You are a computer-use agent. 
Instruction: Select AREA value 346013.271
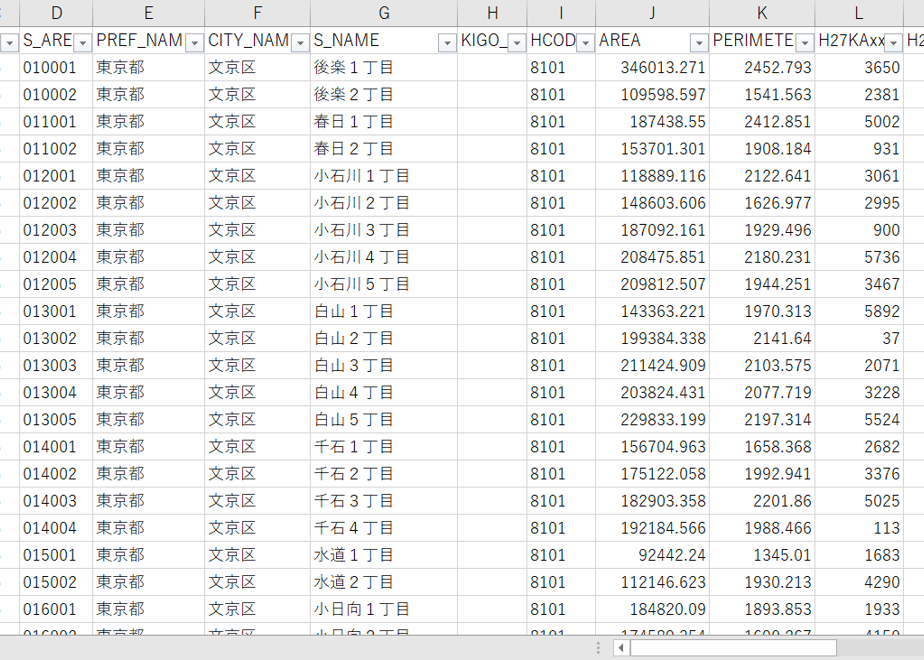652,67
